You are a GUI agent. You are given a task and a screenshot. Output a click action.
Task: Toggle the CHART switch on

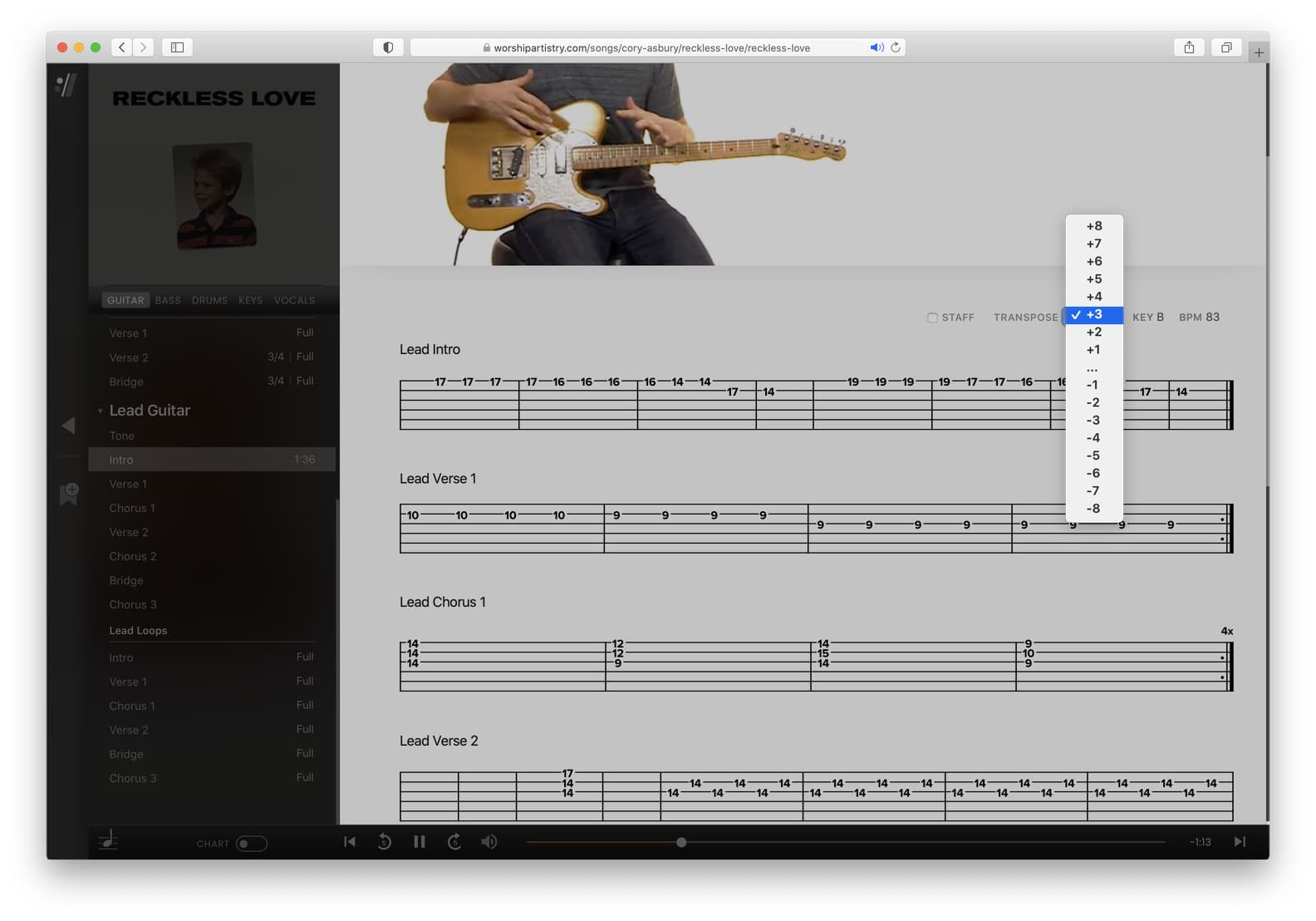pyautogui.click(x=251, y=844)
